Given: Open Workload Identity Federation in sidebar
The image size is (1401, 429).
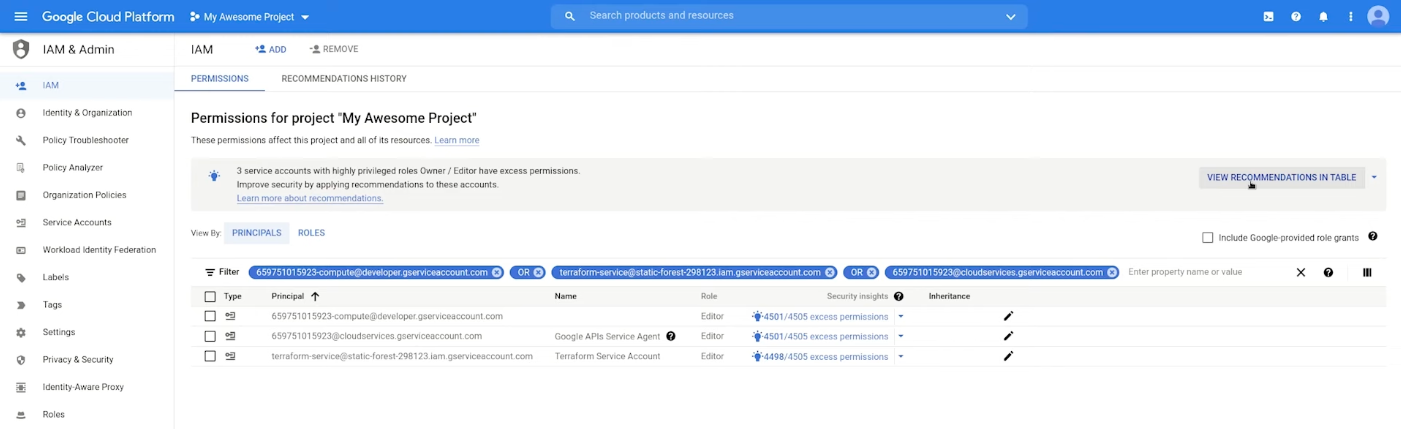Looking at the screenshot, I should coord(99,250).
